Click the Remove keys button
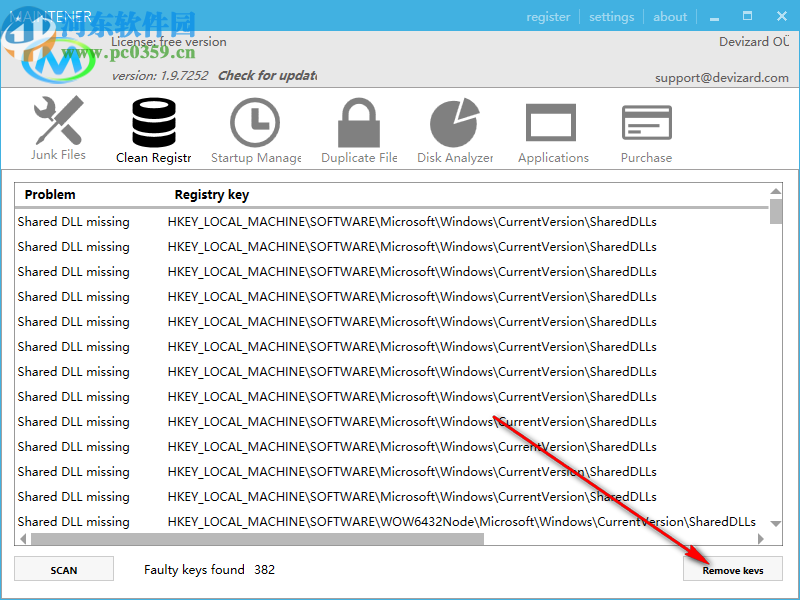 tap(733, 569)
